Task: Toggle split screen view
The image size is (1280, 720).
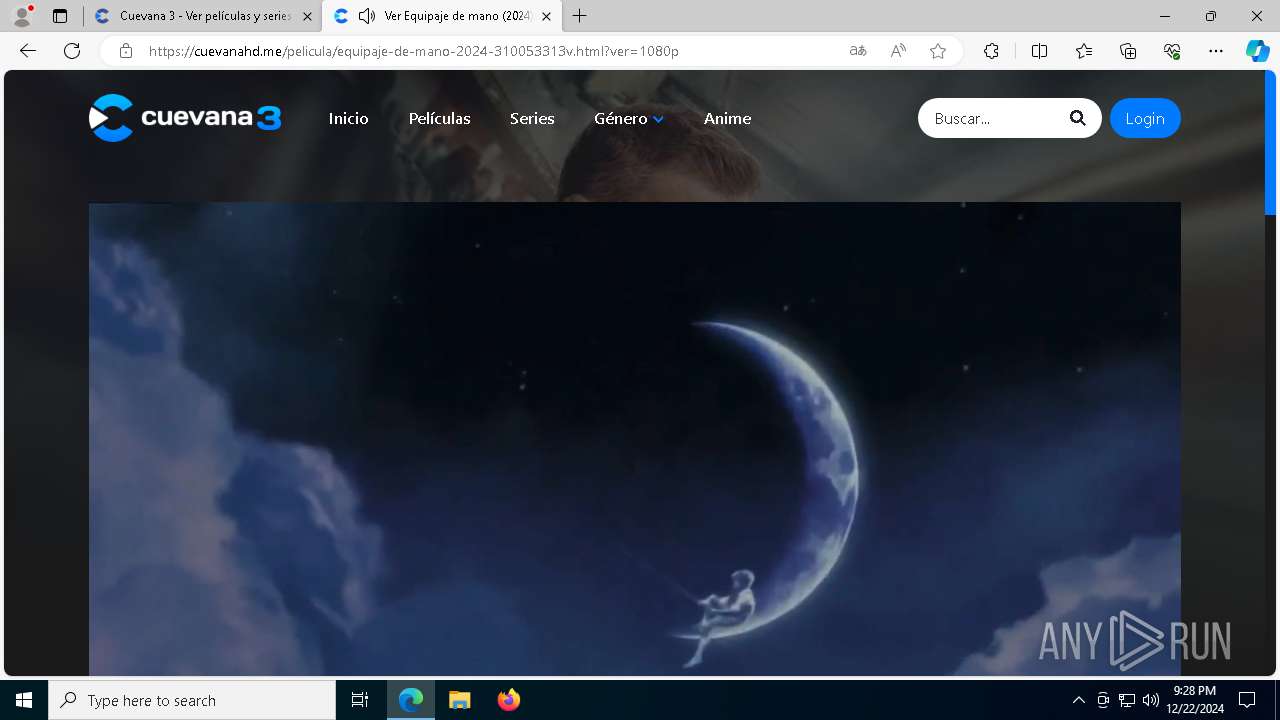Action: click(x=1039, y=51)
